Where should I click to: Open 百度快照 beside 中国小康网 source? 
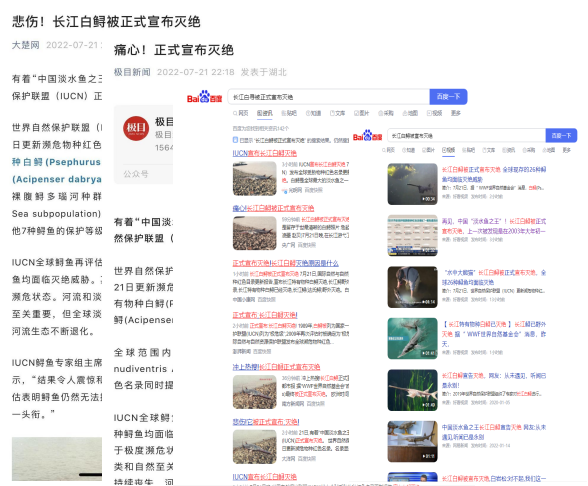267,300
